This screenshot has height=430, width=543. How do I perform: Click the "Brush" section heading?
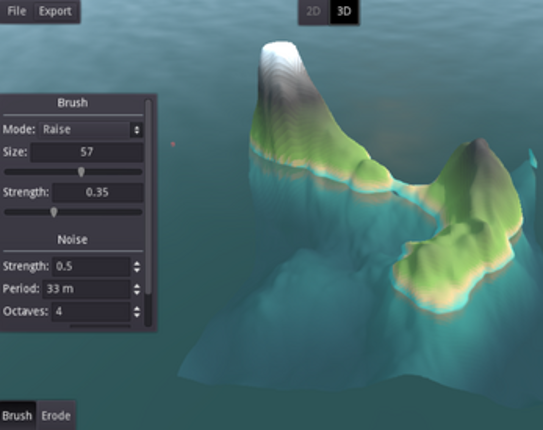72,103
